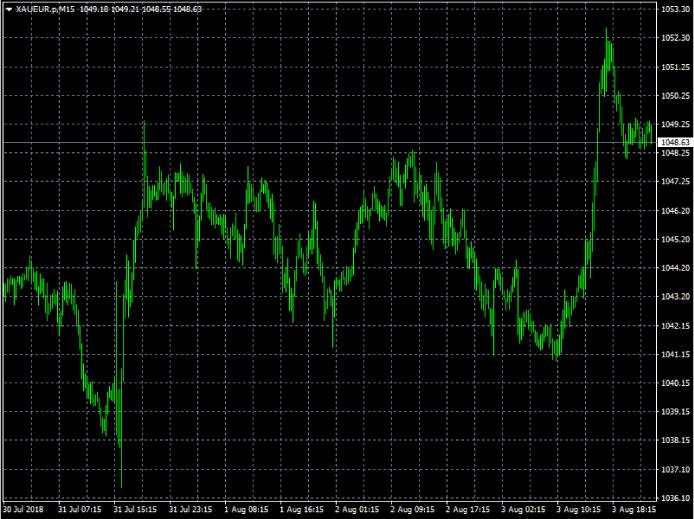Click the 1050.25 price scale label
694x519 pixels.
(x=675, y=96)
